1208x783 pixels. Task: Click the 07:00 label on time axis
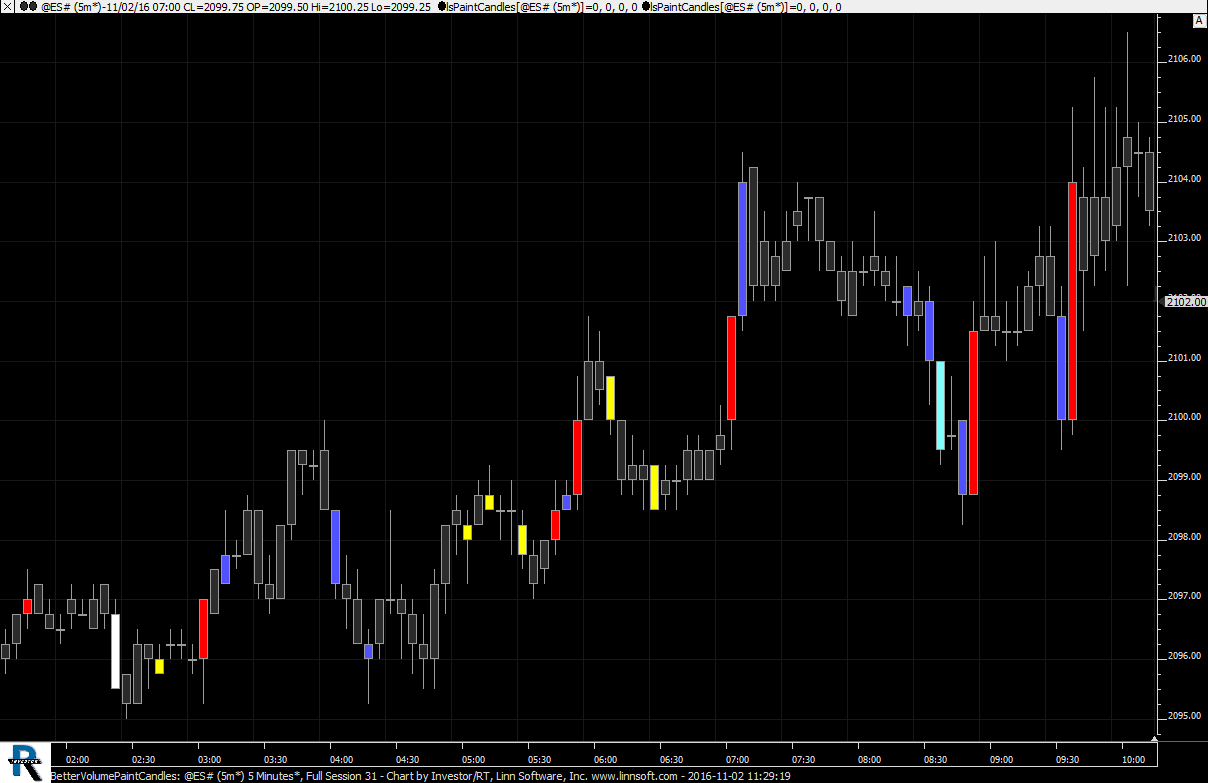click(x=736, y=759)
